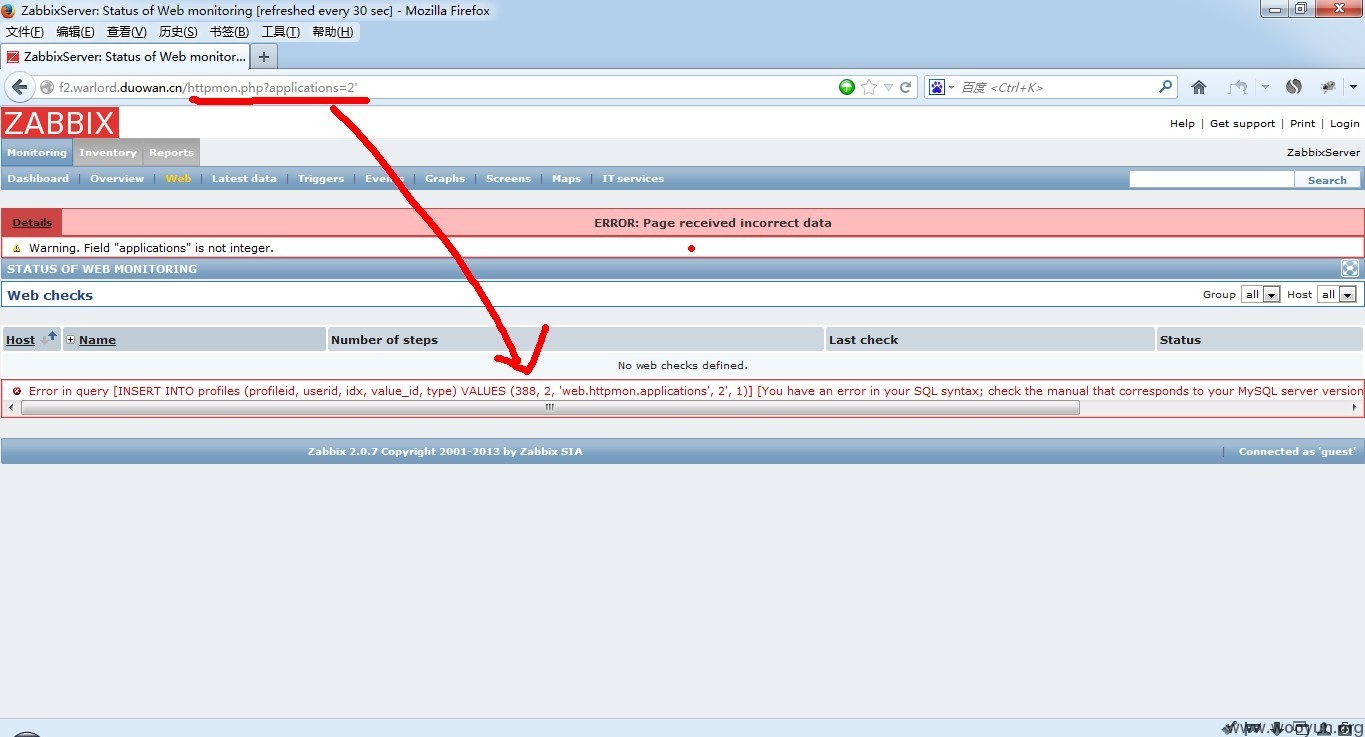Viewport: 1365px width, 737px height.
Task: Open 工具(T) menu
Action: (281, 32)
